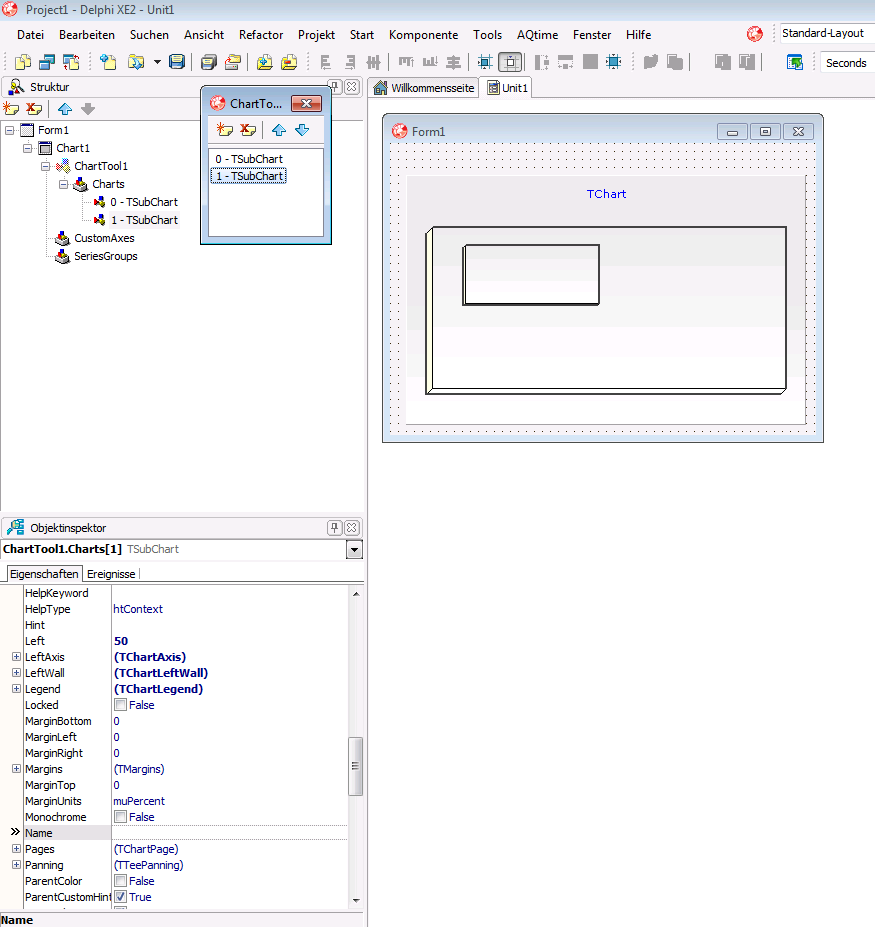Image resolution: width=875 pixels, height=927 pixels.
Task: Toggle the ParentColor checkbox
Action: (121, 880)
